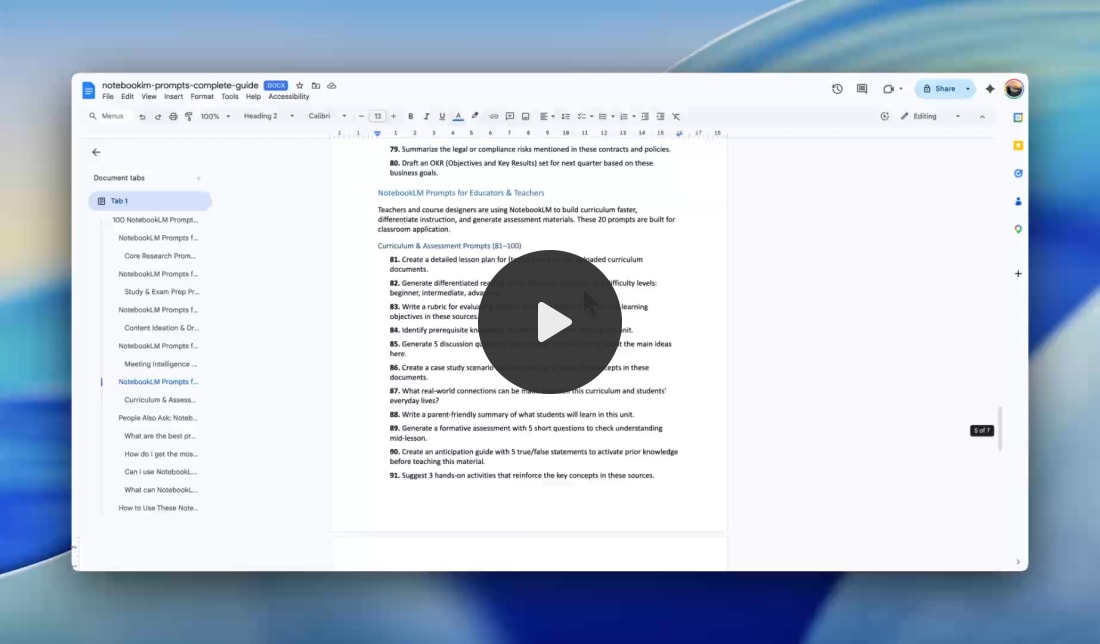Insert a link from the toolbar
The width and height of the screenshot is (1100, 644).
(494, 116)
